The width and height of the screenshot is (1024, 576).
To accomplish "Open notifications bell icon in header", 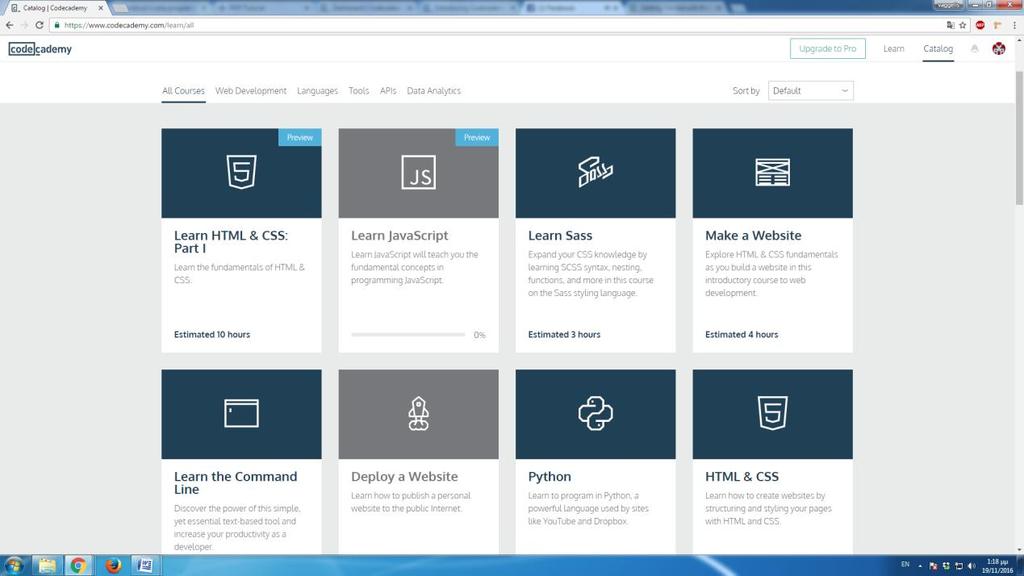I will click(974, 49).
